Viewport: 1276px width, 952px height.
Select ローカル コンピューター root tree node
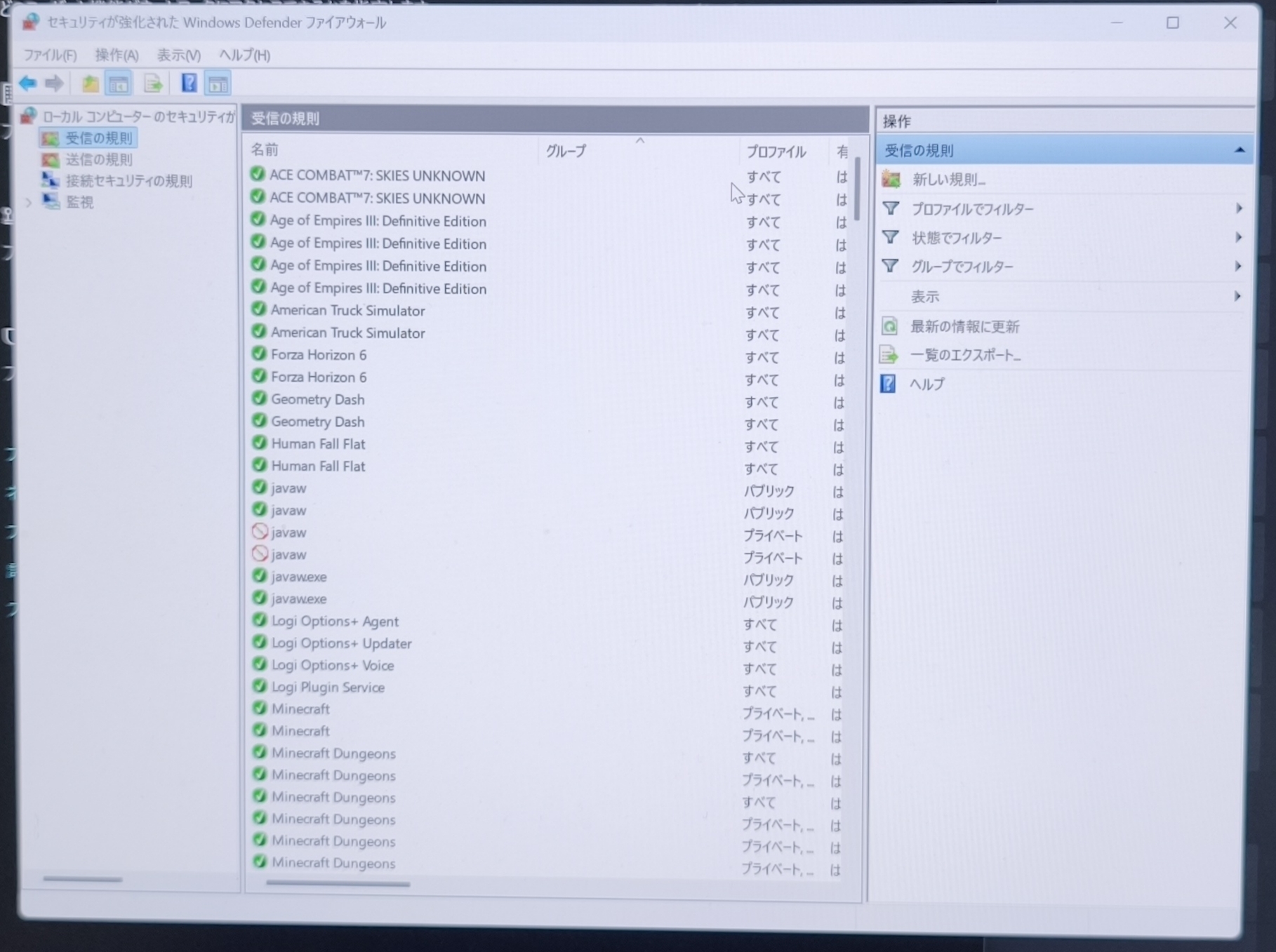138,116
